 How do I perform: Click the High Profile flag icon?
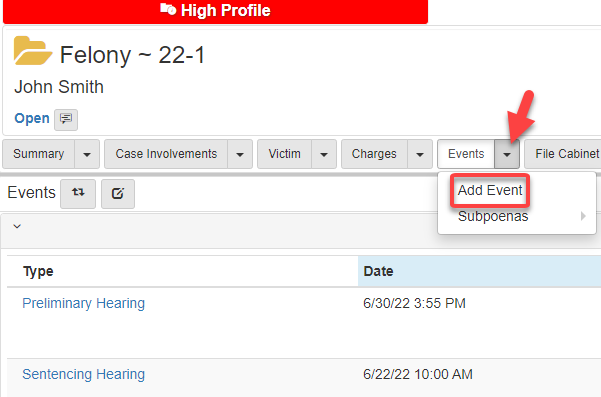168,9
